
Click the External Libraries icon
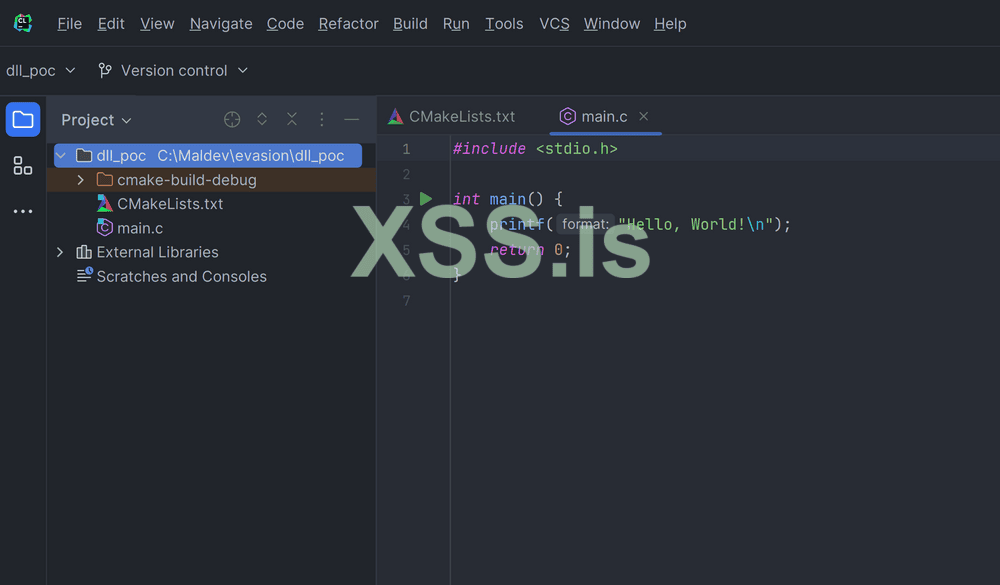click(x=84, y=252)
